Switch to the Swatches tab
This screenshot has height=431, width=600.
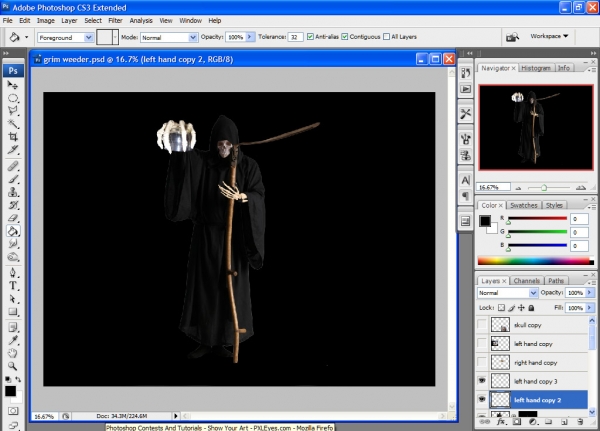523,205
